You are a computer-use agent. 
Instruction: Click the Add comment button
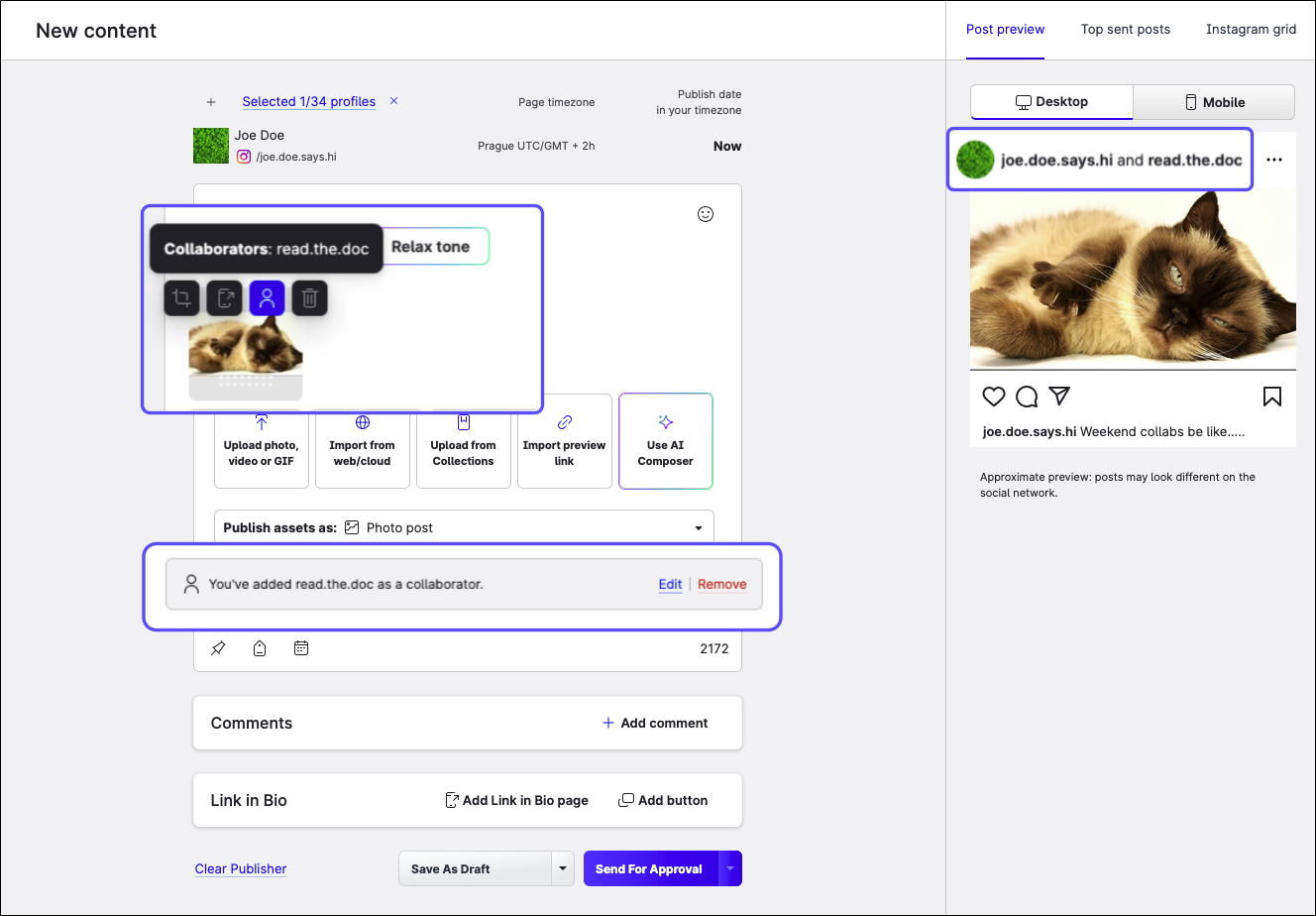click(655, 724)
